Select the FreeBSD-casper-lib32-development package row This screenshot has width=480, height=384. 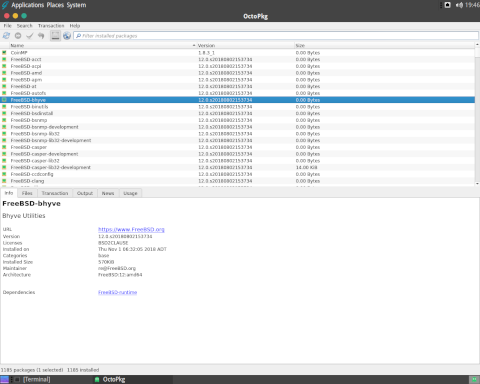(237, 167)
